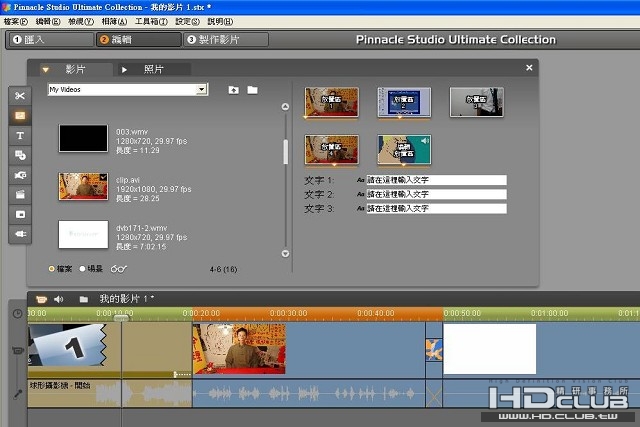Screen dimensions: 640x427
Task: Open the My Videos folder dropdown
Action: [202, 90]
